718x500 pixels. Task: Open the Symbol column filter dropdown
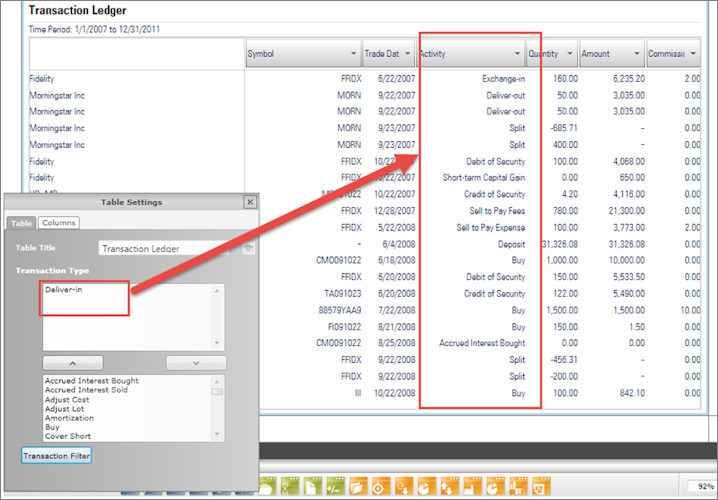[x=353, y=53]
